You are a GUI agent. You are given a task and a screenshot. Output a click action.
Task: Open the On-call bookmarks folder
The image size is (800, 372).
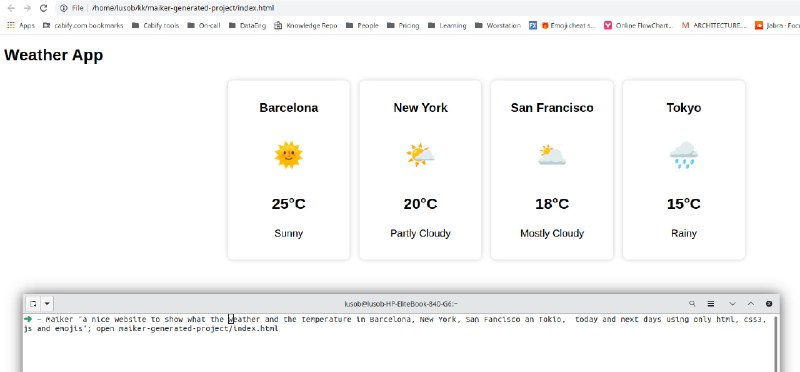204,25
